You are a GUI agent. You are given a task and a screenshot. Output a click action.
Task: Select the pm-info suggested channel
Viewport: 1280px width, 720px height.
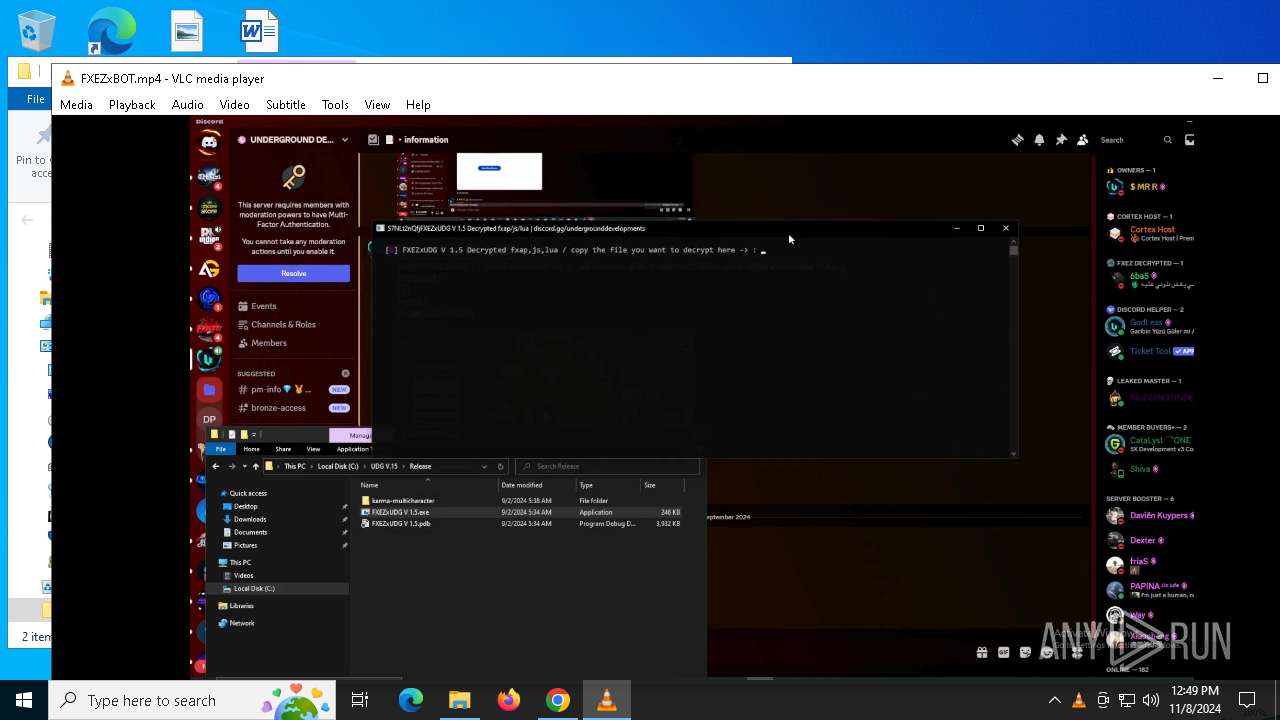click(293, 389)
